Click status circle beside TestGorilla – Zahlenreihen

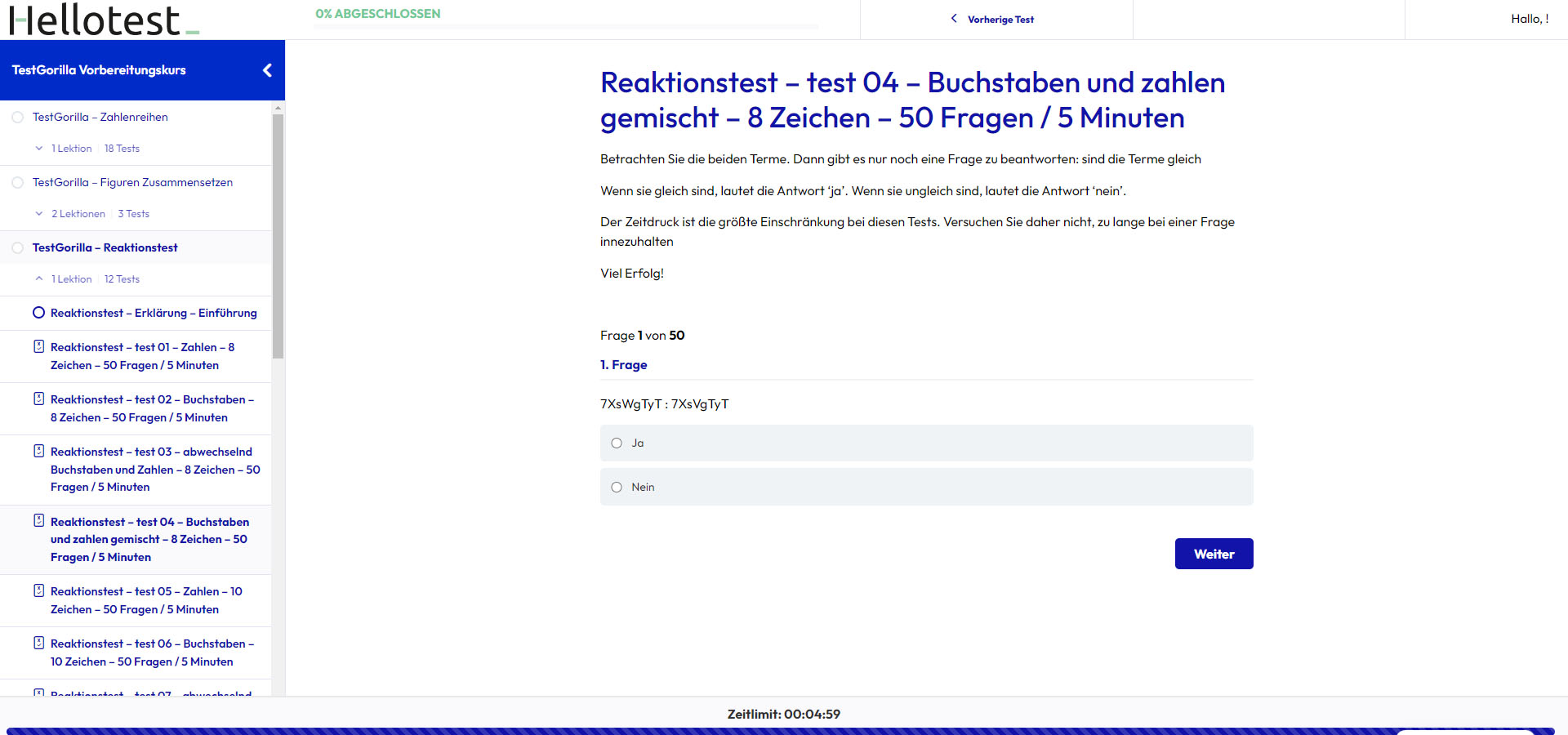(17, 117)
